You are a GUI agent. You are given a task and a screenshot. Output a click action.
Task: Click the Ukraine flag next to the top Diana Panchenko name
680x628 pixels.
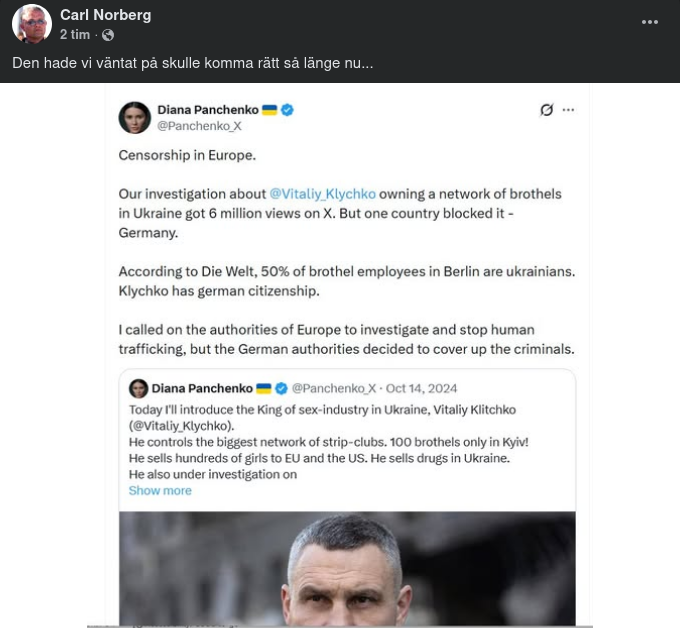(269, 110)
